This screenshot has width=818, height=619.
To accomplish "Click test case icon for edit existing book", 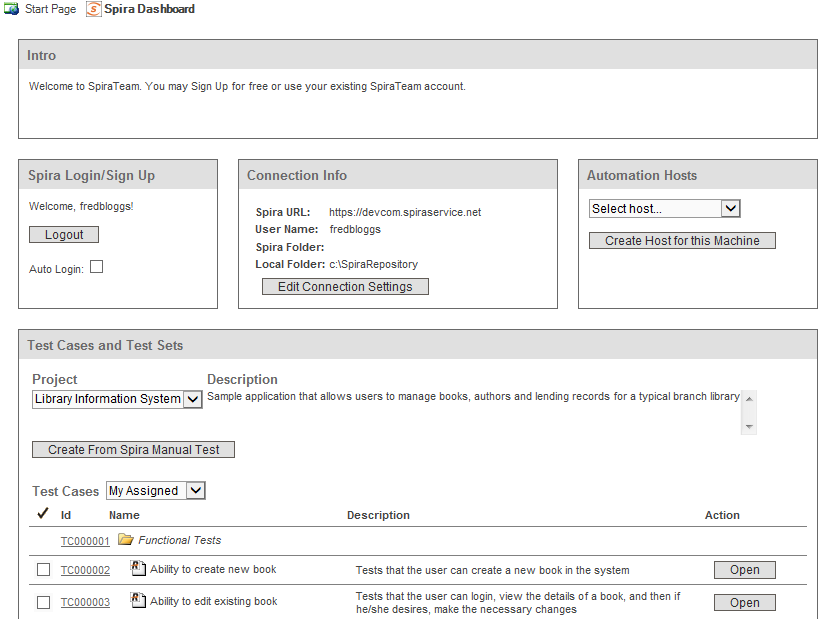I will pos(138,601).
